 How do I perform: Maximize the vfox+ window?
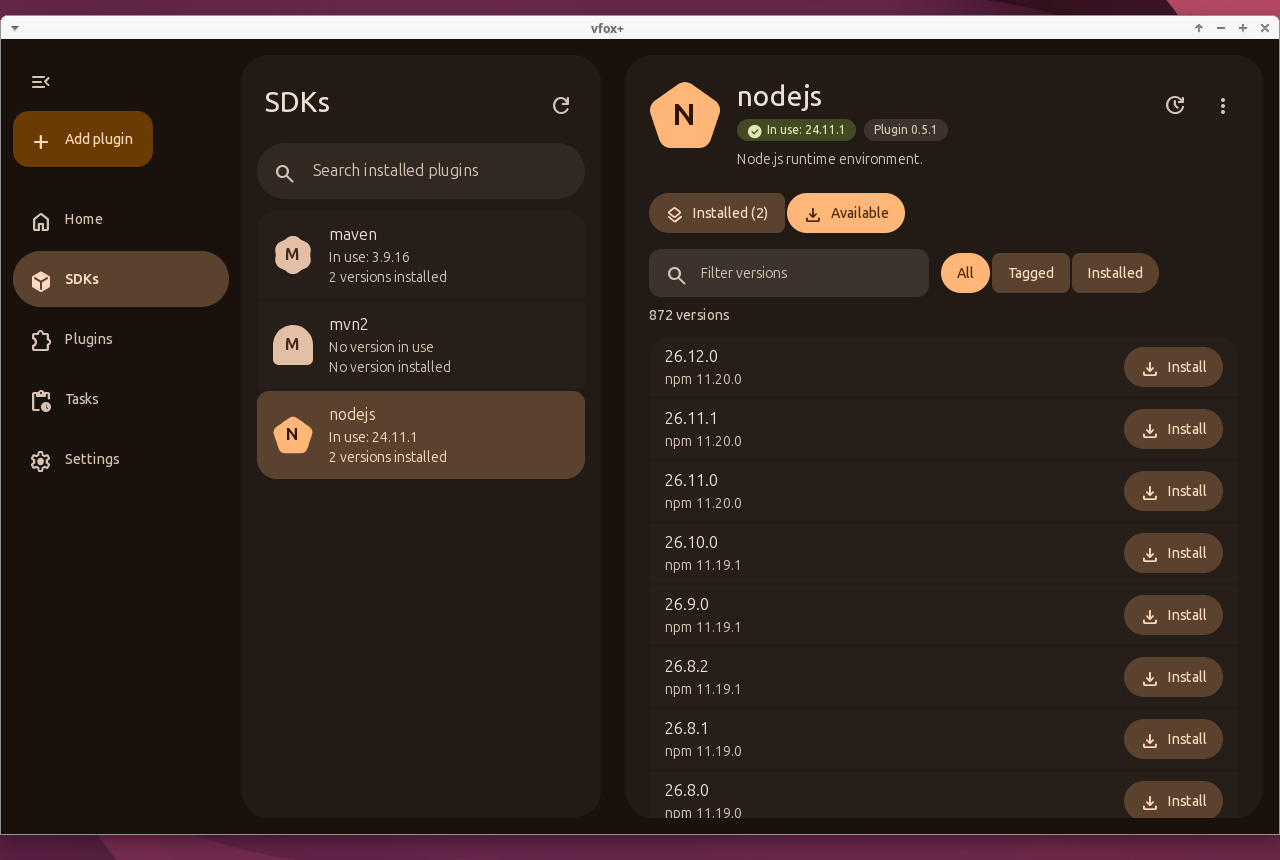click(1243, 28)
